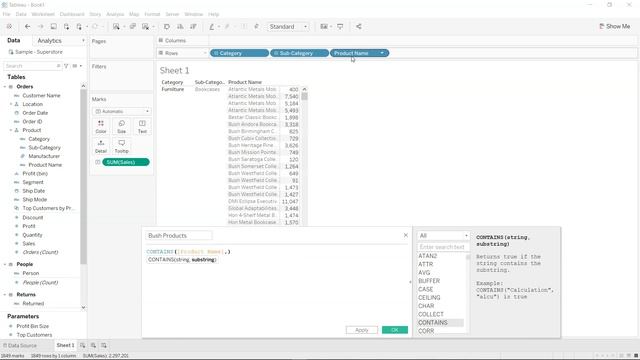
Task: Click the New Worksheet toolbar icon
Action: pos(116,27)
